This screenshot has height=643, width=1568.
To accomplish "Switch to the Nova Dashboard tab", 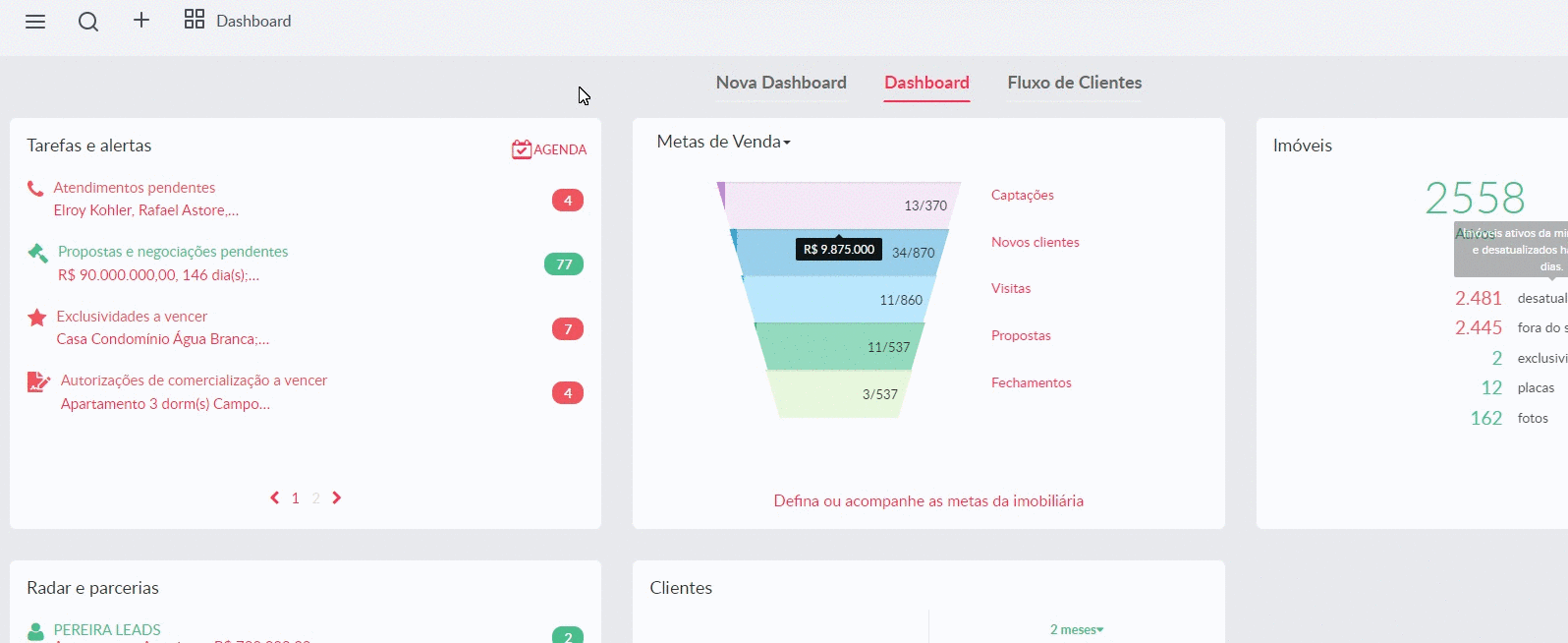I will tap(781, 83).
